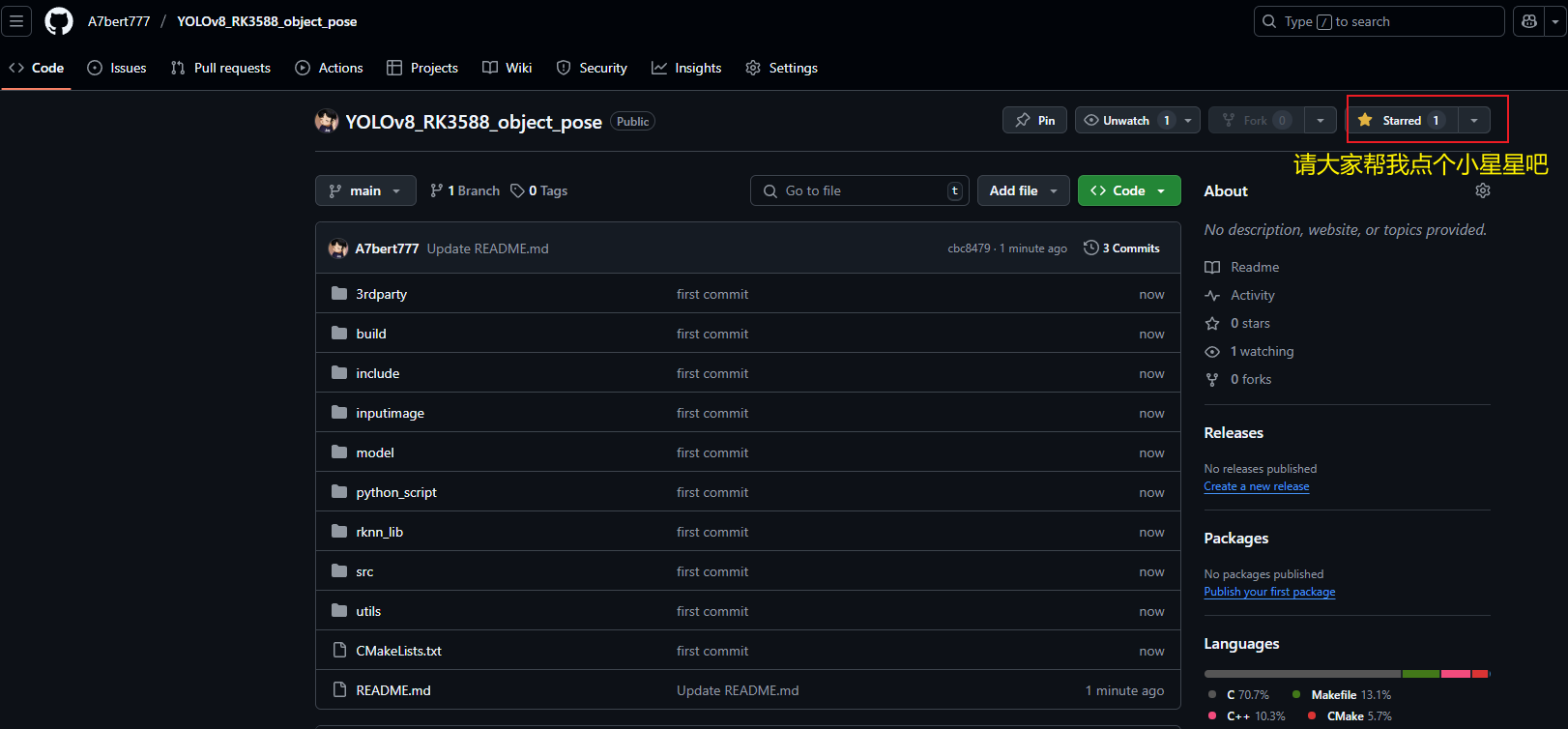This screenshot has height=729, width=1568.
Task: Click the star icon next to 0 stars
Action: [1212, 323]
